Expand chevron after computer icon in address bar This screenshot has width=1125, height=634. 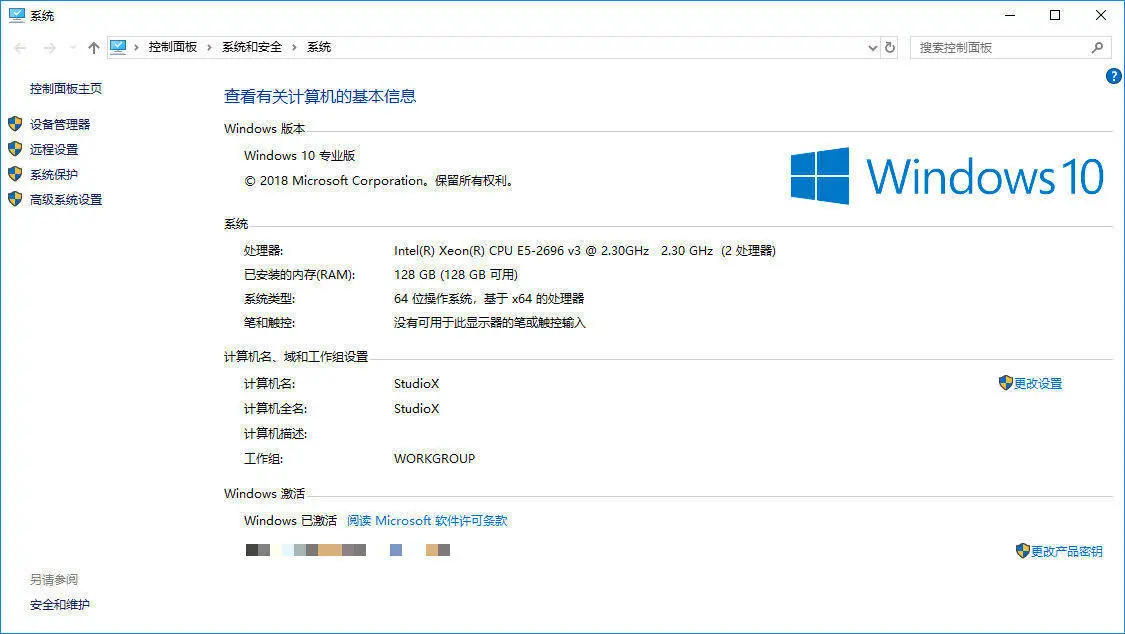[136, 47]
